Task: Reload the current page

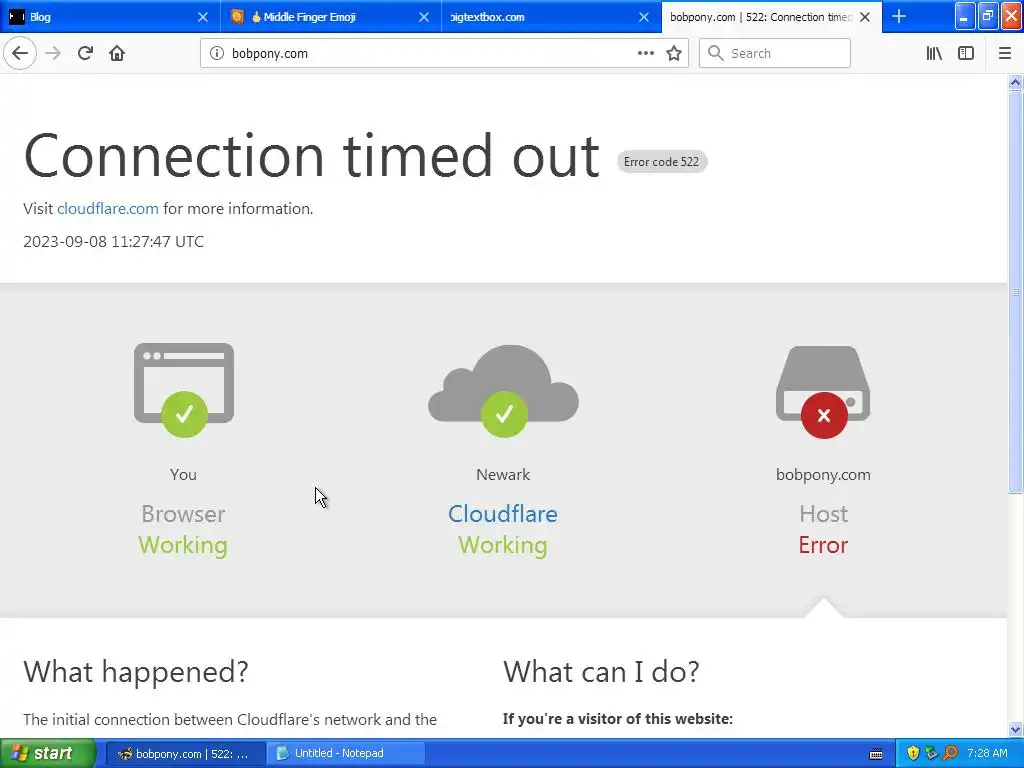Action: (85, 53)
